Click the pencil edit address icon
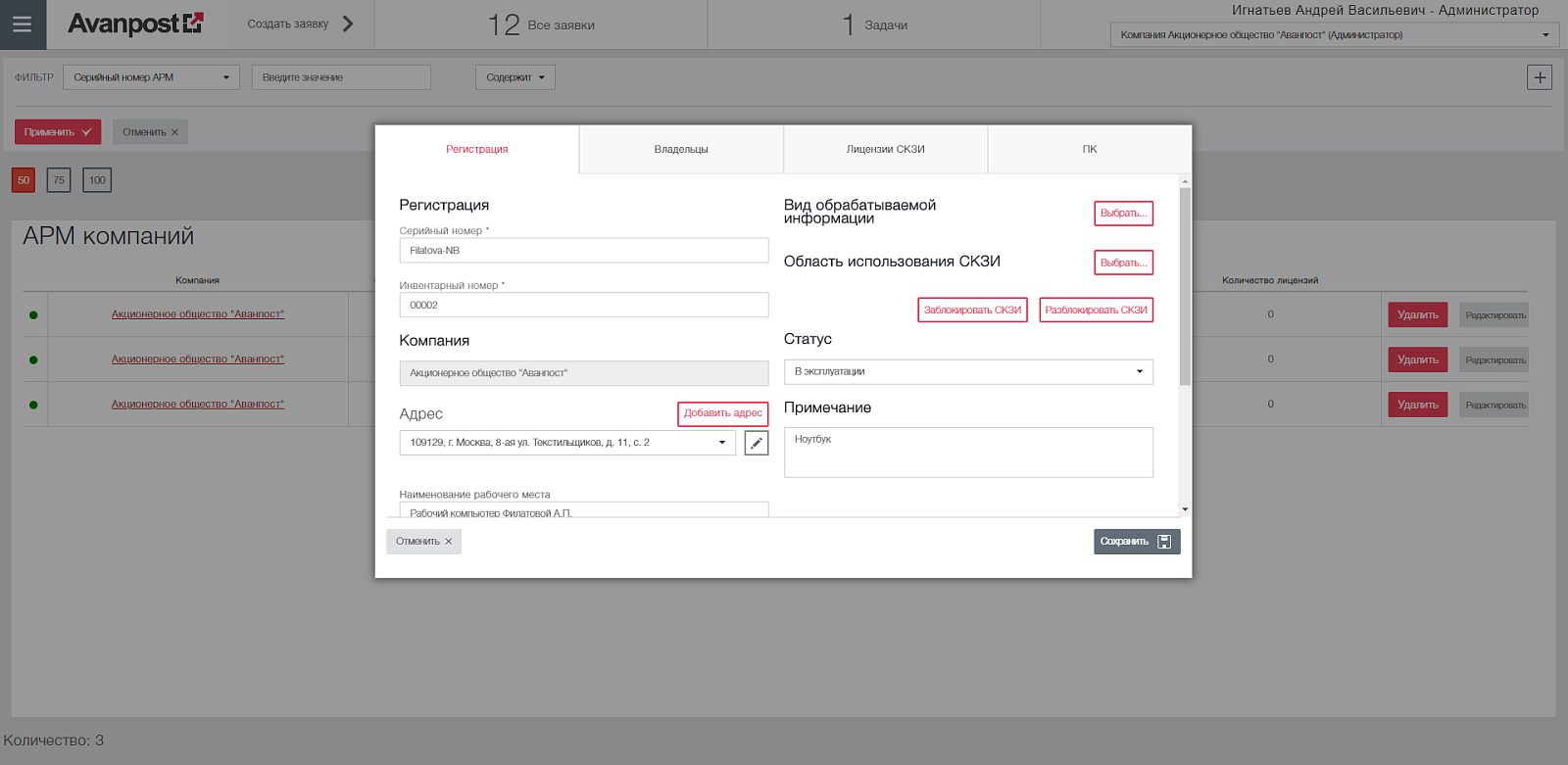The width and height of the screenshot is (1568, 765). (x=757, y=443)
